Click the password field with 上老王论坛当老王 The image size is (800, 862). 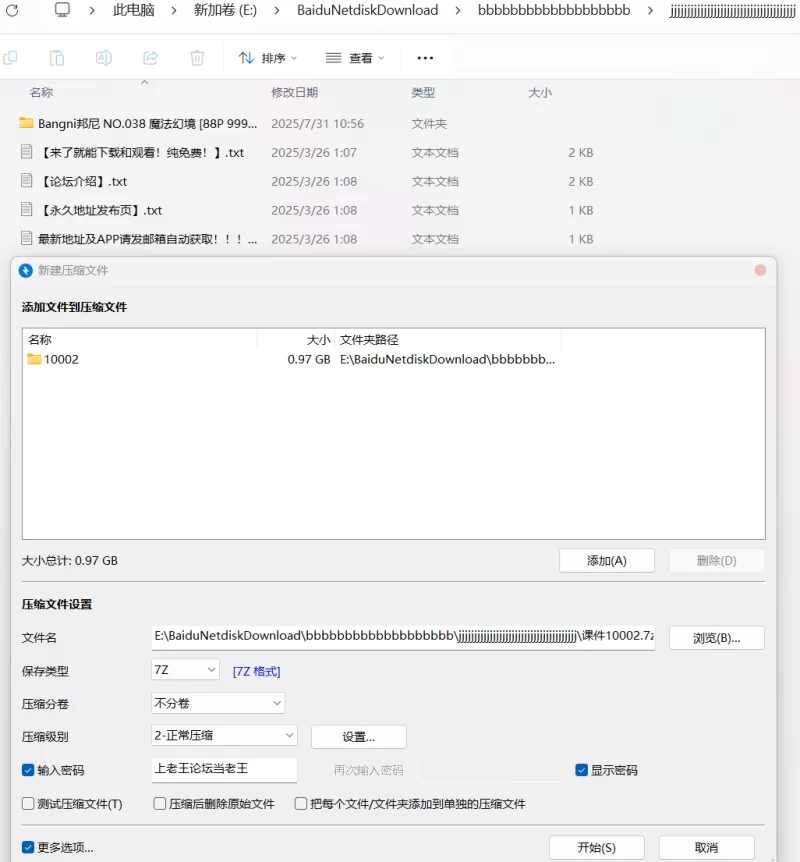(x=224, y=769)
